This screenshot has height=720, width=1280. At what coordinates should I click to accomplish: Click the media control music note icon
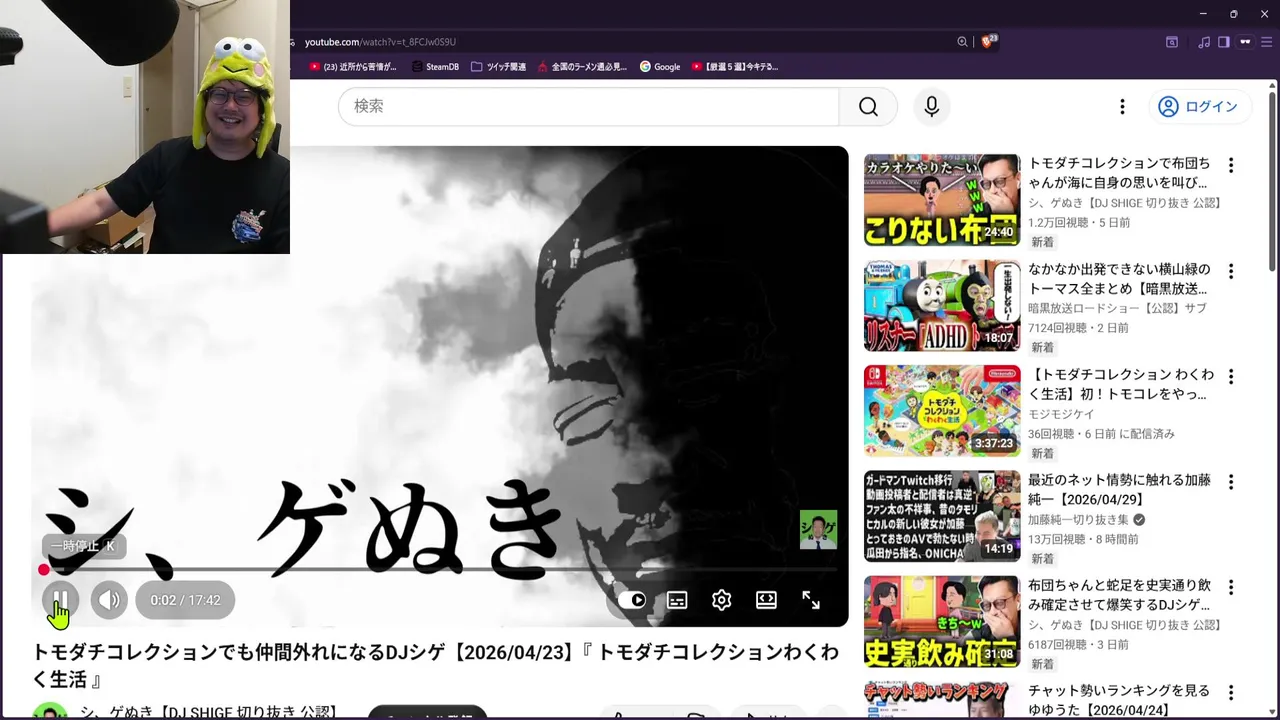click(1204, 42)
